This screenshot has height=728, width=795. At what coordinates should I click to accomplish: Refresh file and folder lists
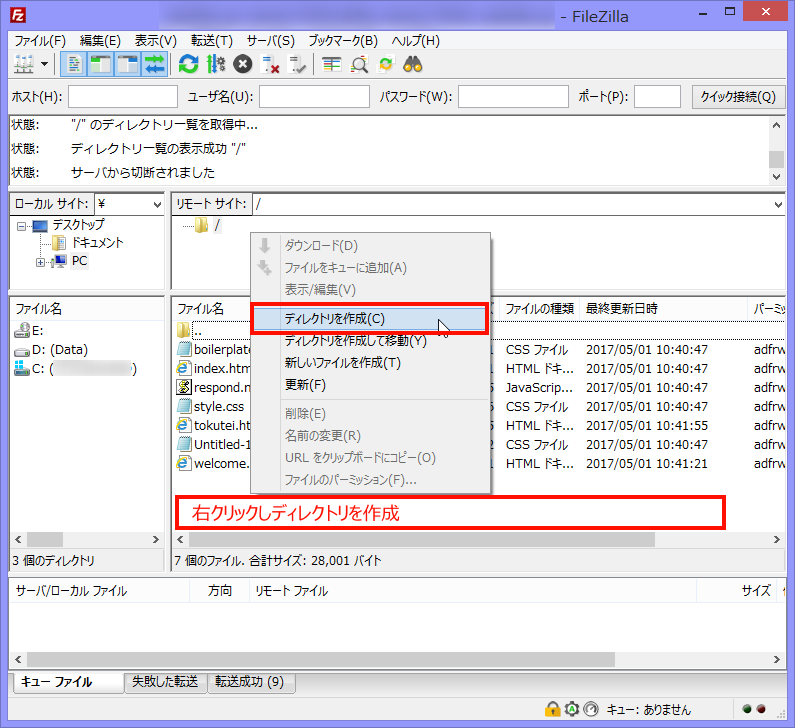pos(188,64)
